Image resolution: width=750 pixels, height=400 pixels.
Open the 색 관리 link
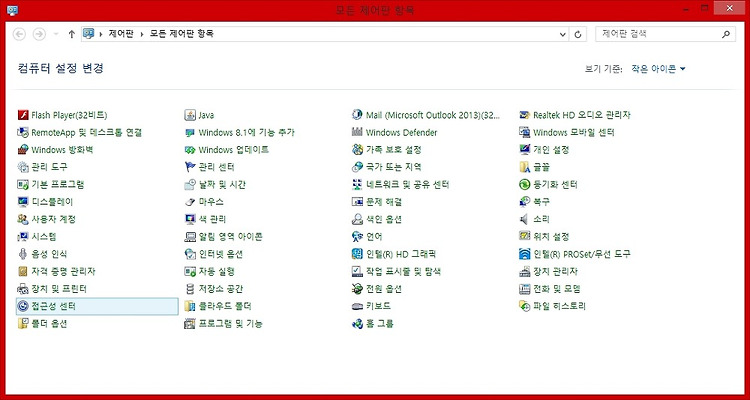coord(212,220)
